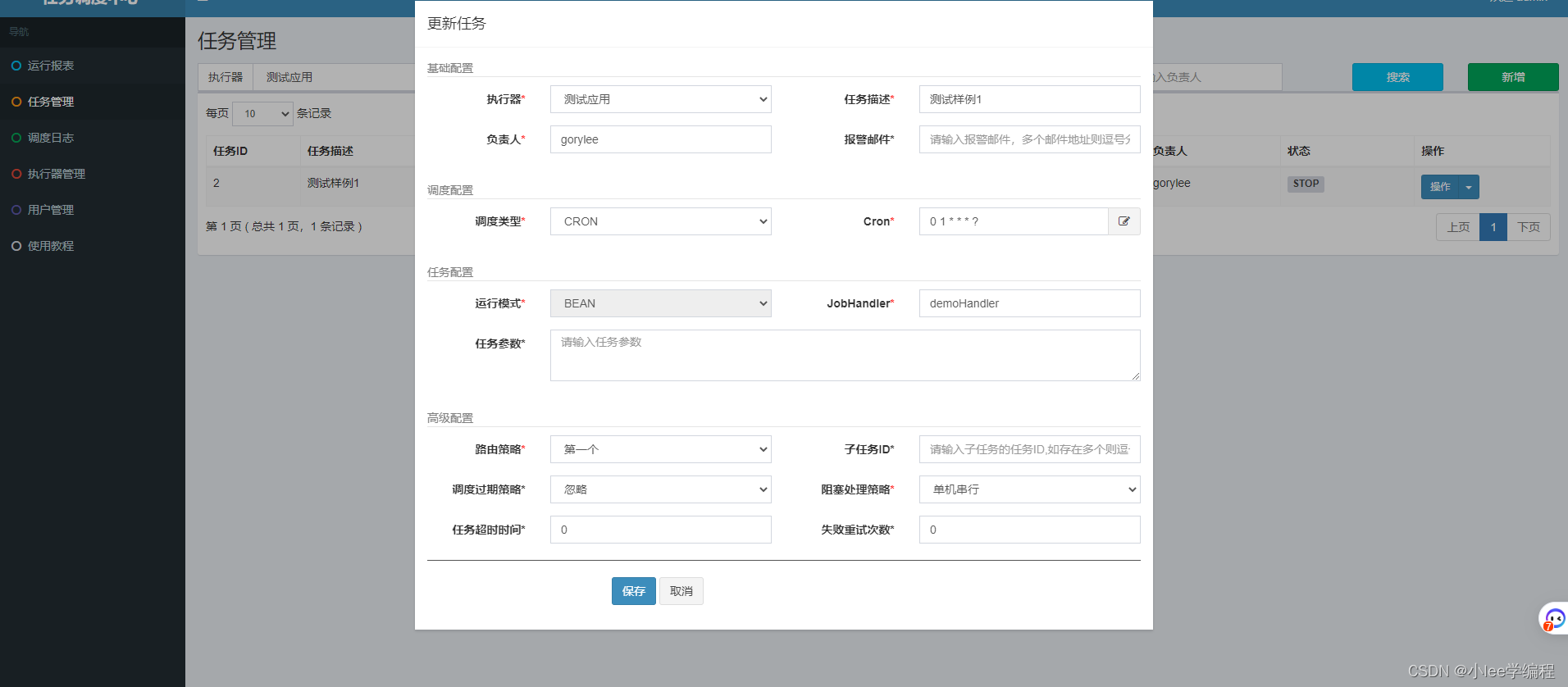Expand the 路由策略 dropdown

(661, 449)
